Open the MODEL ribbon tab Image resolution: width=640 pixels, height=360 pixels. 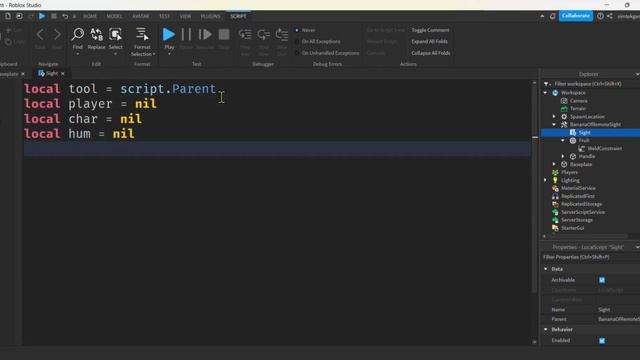[x=114, y=16]
